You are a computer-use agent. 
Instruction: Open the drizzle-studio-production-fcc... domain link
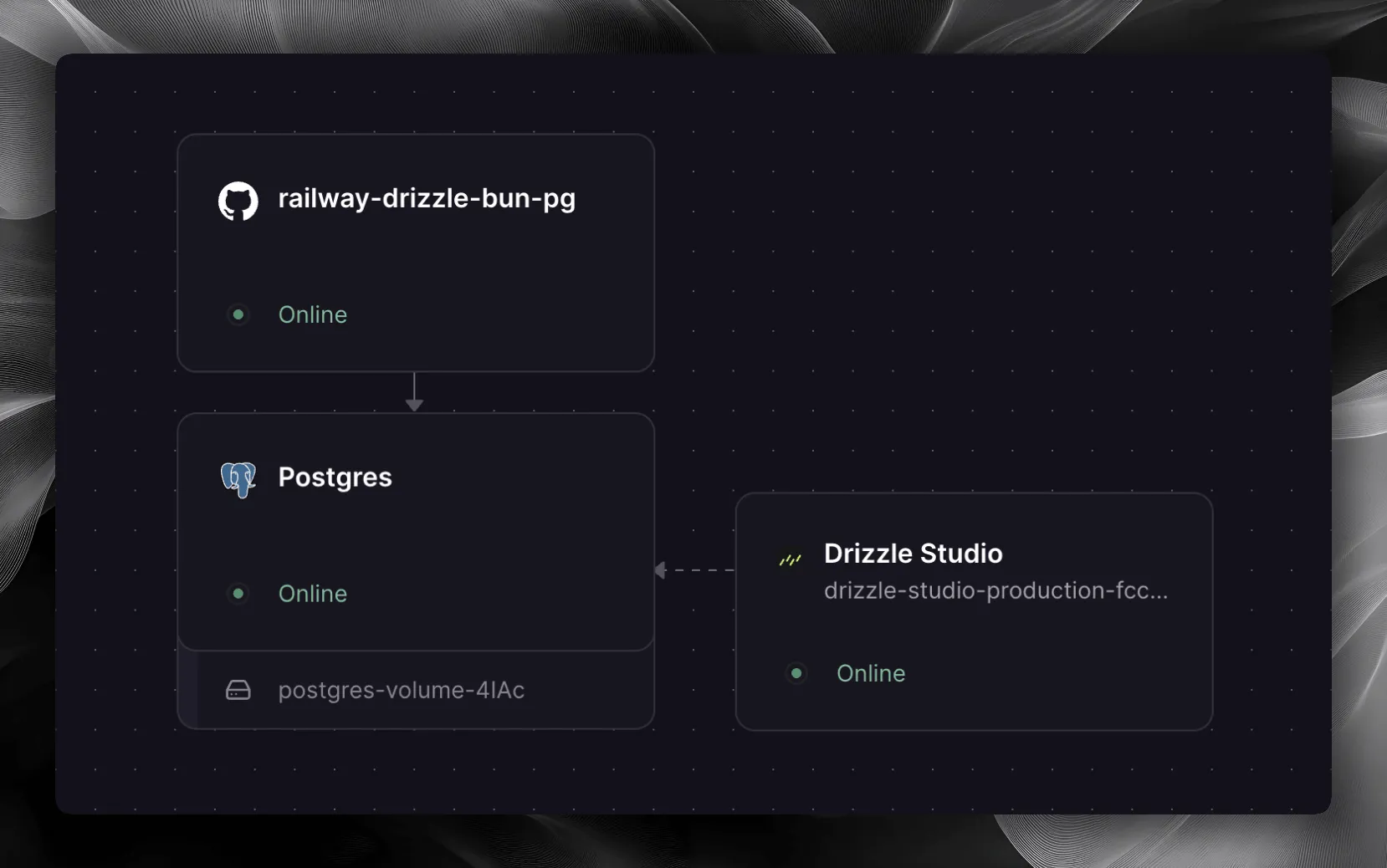995,590
